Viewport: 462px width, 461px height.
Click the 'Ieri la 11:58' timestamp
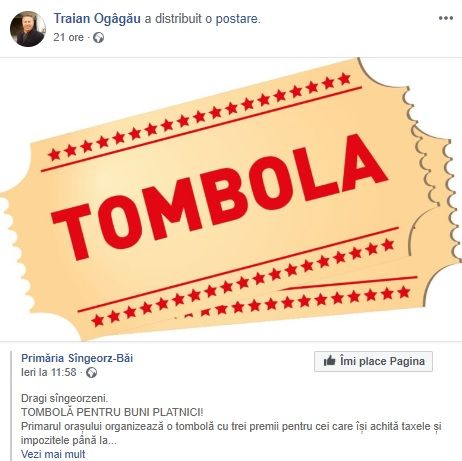click(x=49, y=372)
